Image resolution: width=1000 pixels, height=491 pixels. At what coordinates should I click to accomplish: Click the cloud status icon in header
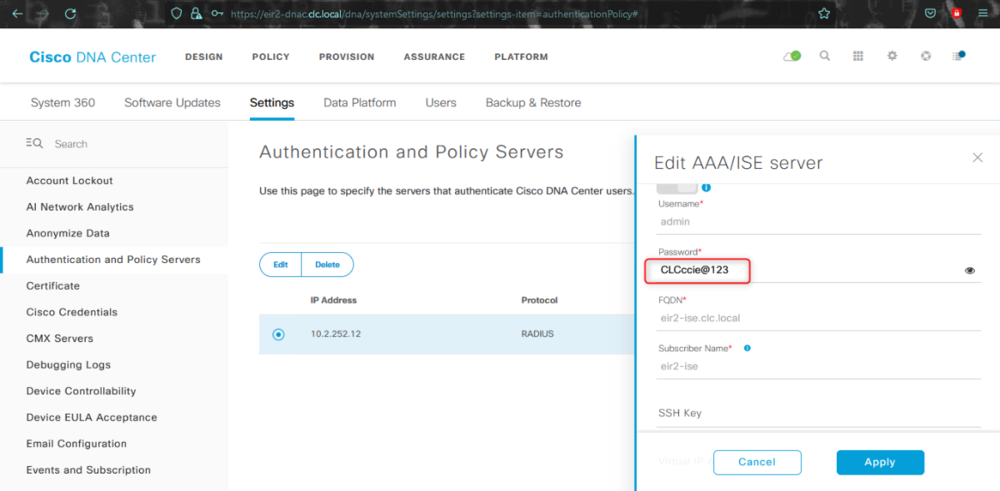tap(792, 56)
